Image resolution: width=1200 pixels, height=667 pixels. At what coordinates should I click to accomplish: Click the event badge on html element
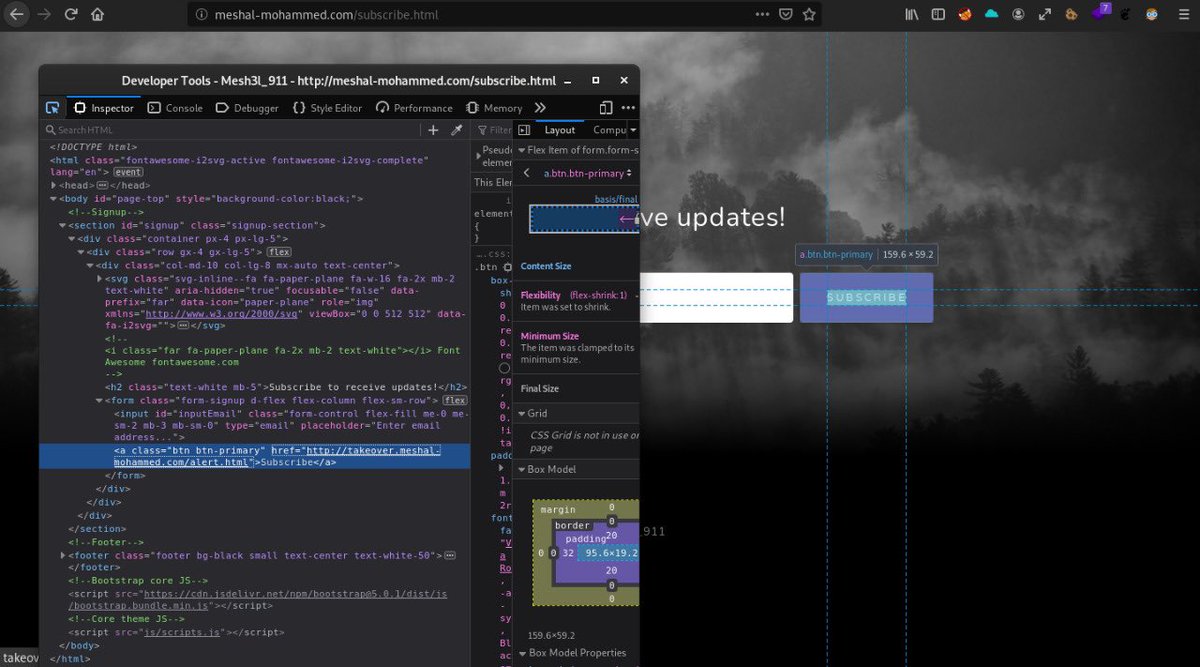[x=129, y=172]
